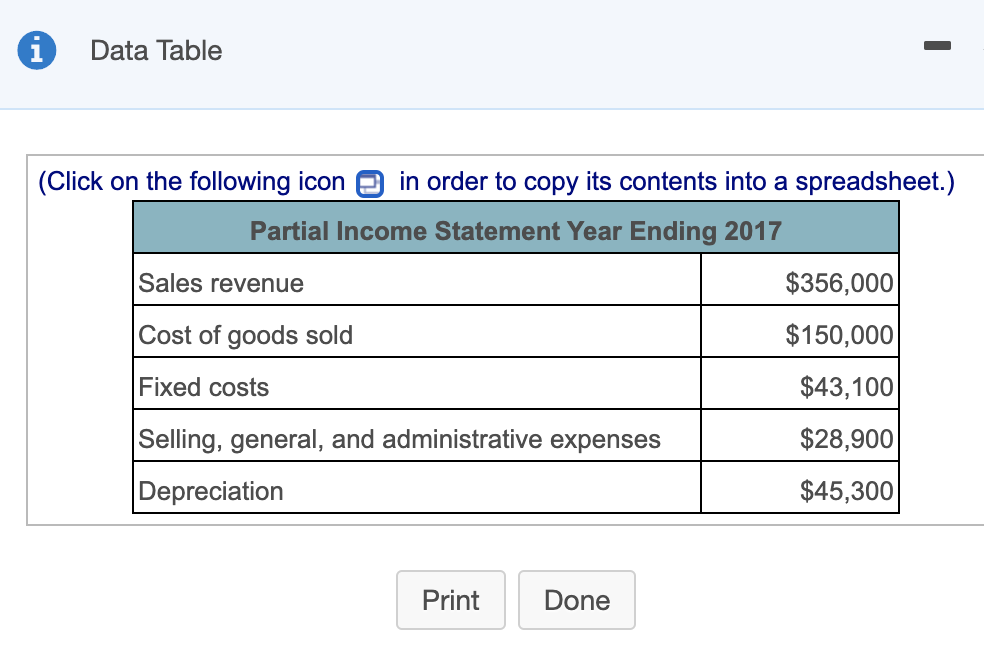984x656 pixels.
Task: Click the Print button
Action: tap(450, 600)
